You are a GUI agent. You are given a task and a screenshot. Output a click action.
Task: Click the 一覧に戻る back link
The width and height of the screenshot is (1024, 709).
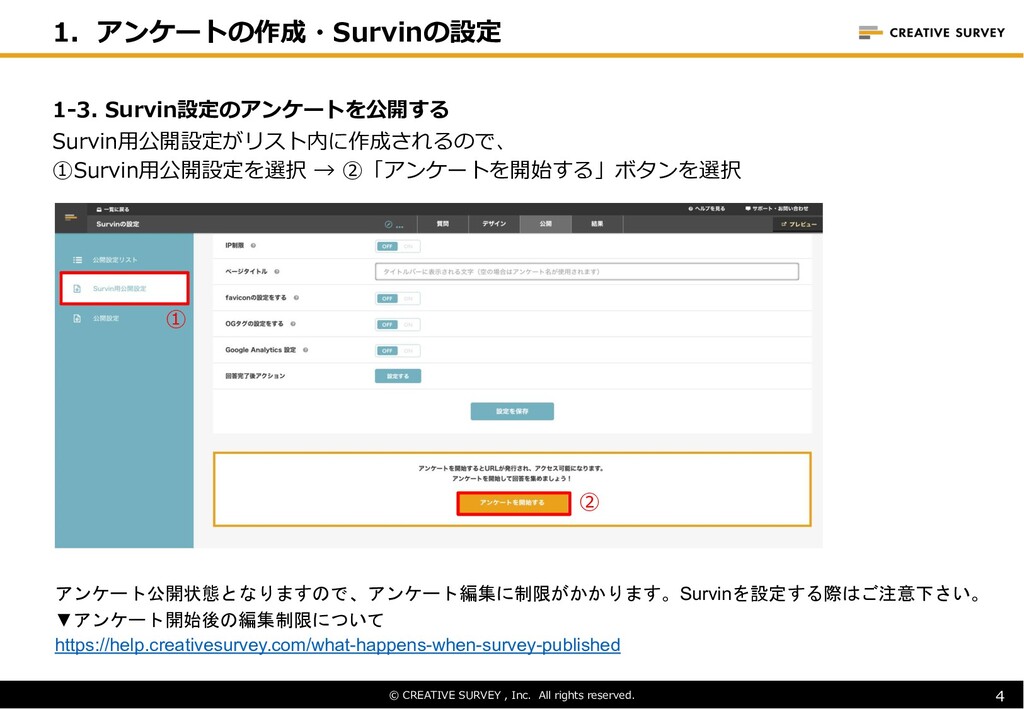[113, 210]
